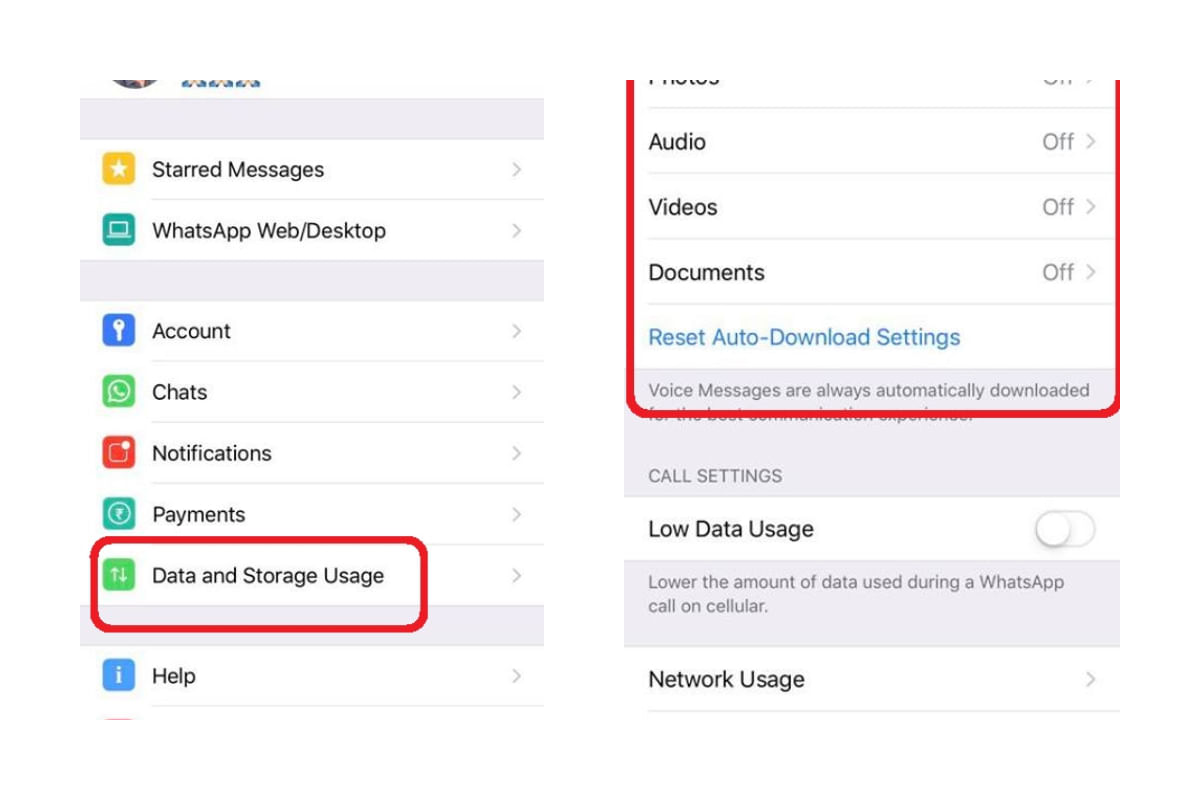Click the Payments rupee icon
1200x800 pixels.
pyautogui.click(x=118, y=514)
